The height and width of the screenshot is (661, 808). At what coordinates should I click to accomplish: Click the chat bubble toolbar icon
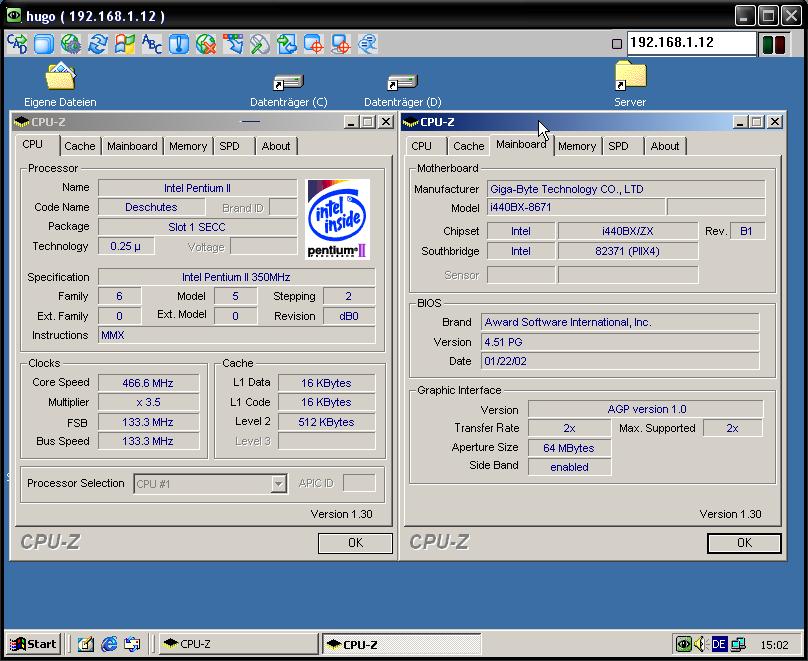(368, 44)
